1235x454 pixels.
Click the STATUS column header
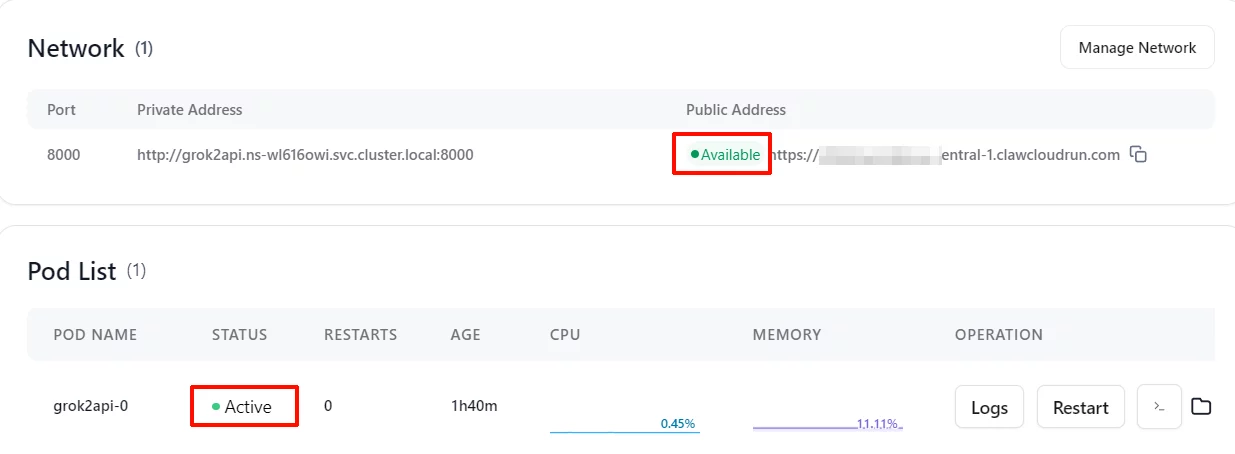click(x=239, y=335)
